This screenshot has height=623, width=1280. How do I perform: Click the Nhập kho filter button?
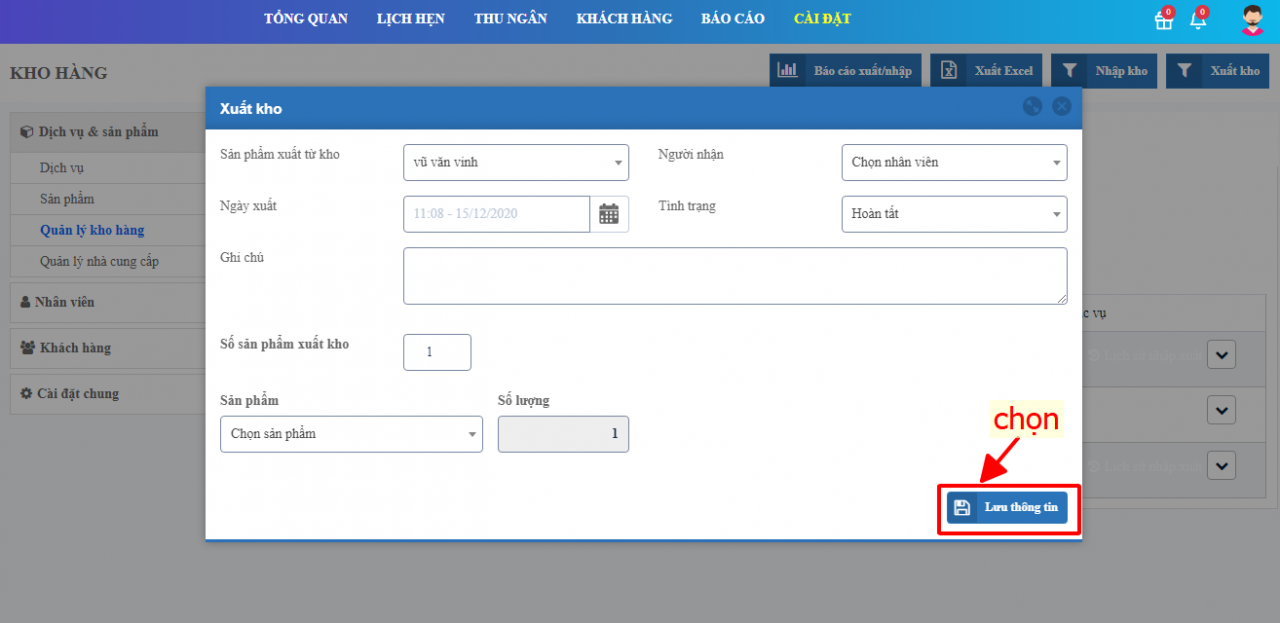coord(1104,71)
